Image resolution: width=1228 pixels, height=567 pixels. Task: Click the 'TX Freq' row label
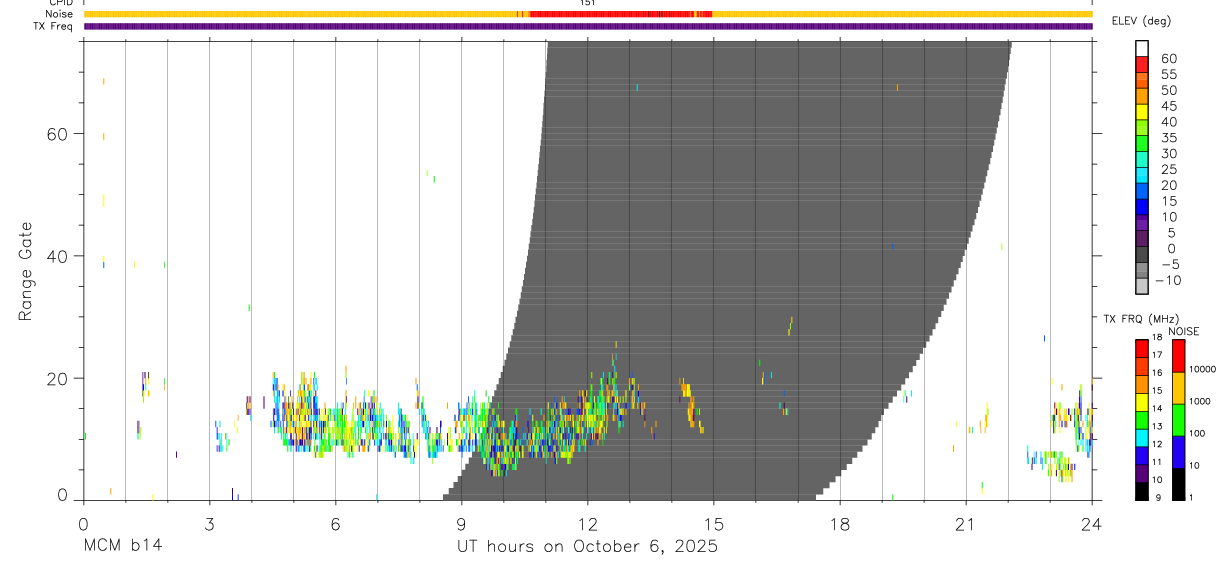54,26
